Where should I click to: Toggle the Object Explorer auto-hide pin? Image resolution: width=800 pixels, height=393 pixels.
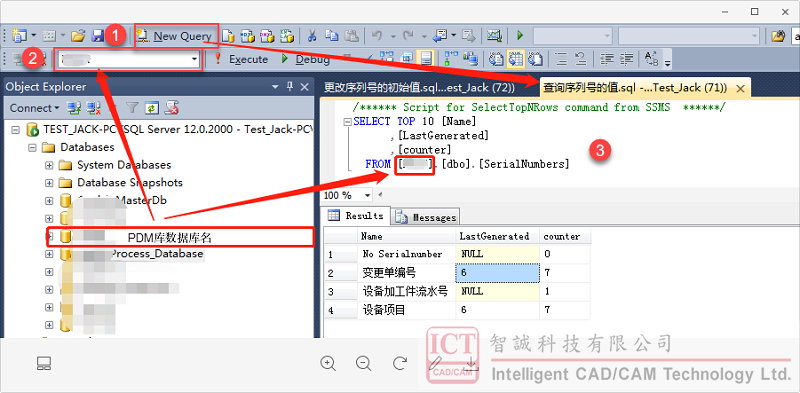(290, 87)
